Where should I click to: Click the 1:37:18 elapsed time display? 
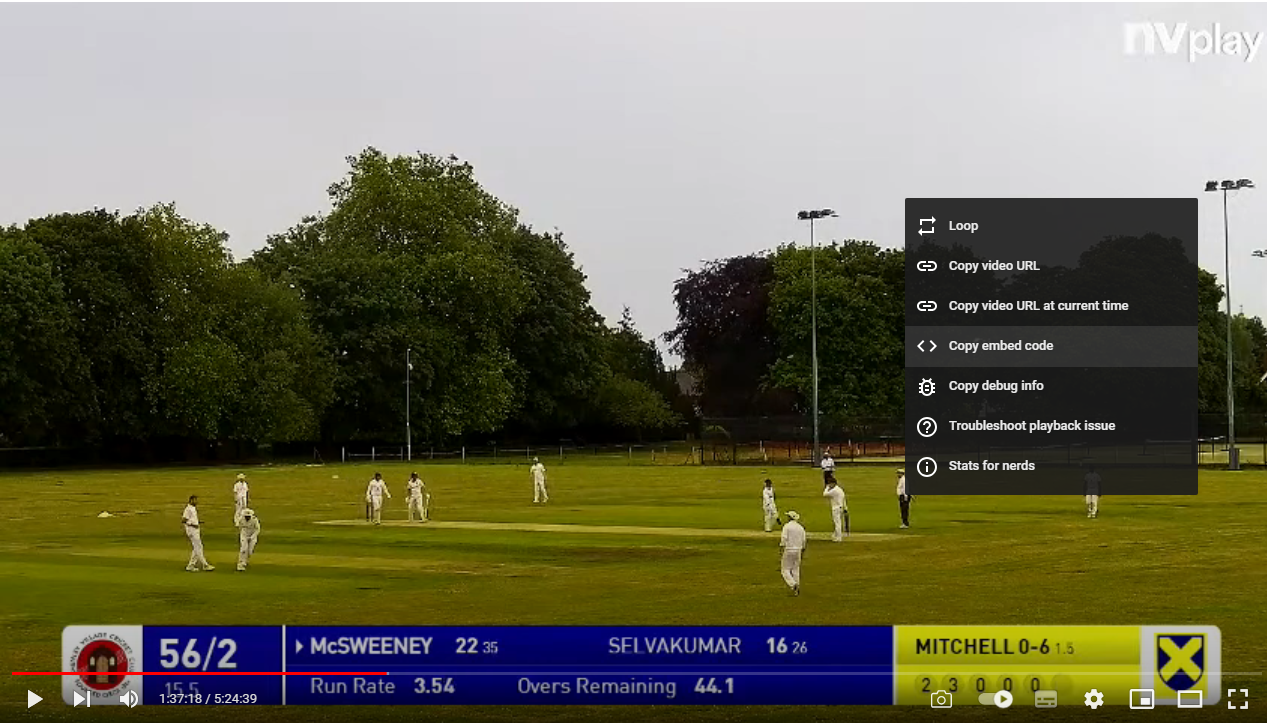tap(180, 699)
